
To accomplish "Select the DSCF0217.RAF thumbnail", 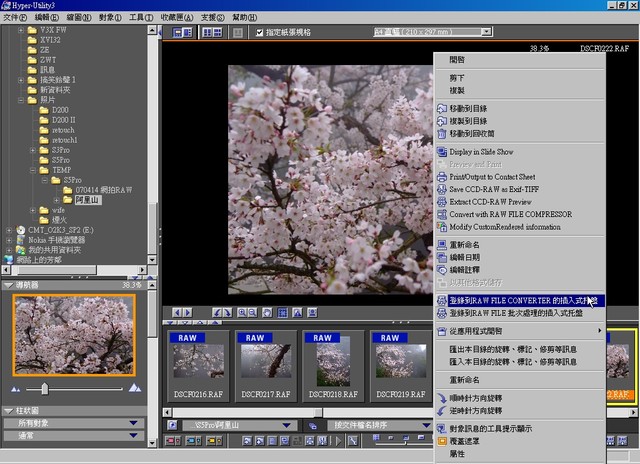I will tap(266, 366).
